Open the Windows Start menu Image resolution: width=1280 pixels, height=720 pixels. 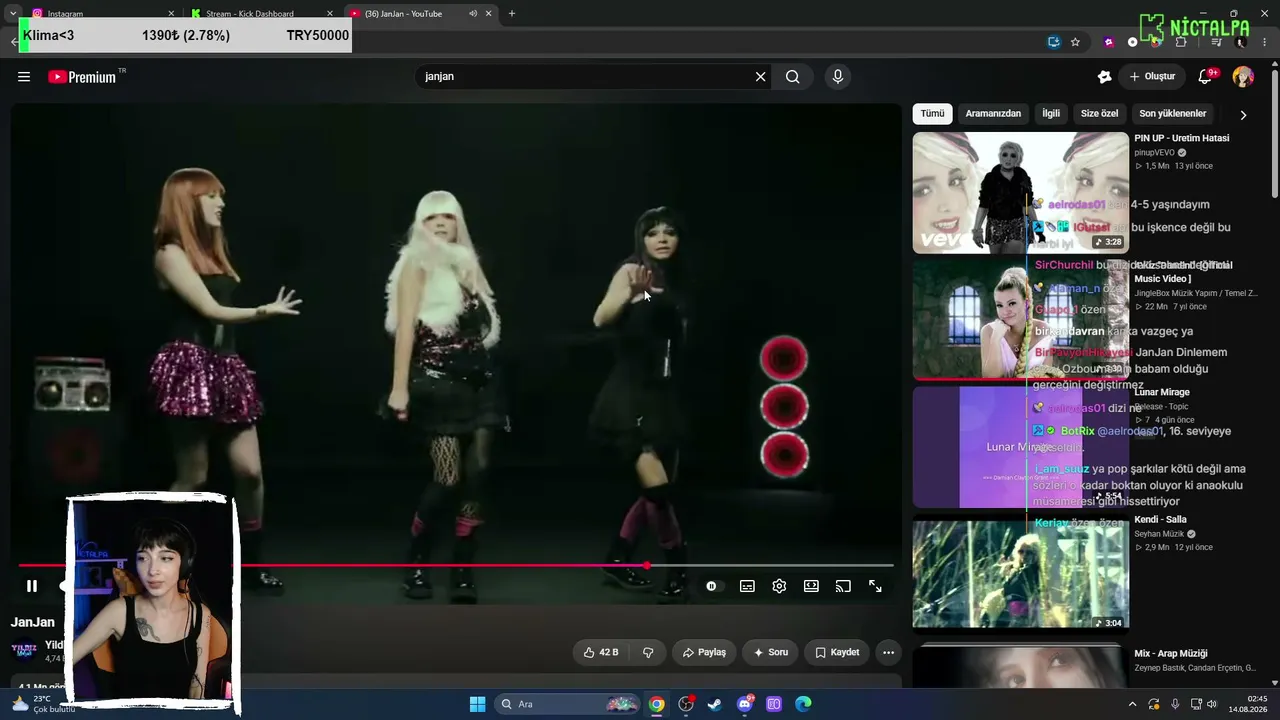(x=477, y=704)
